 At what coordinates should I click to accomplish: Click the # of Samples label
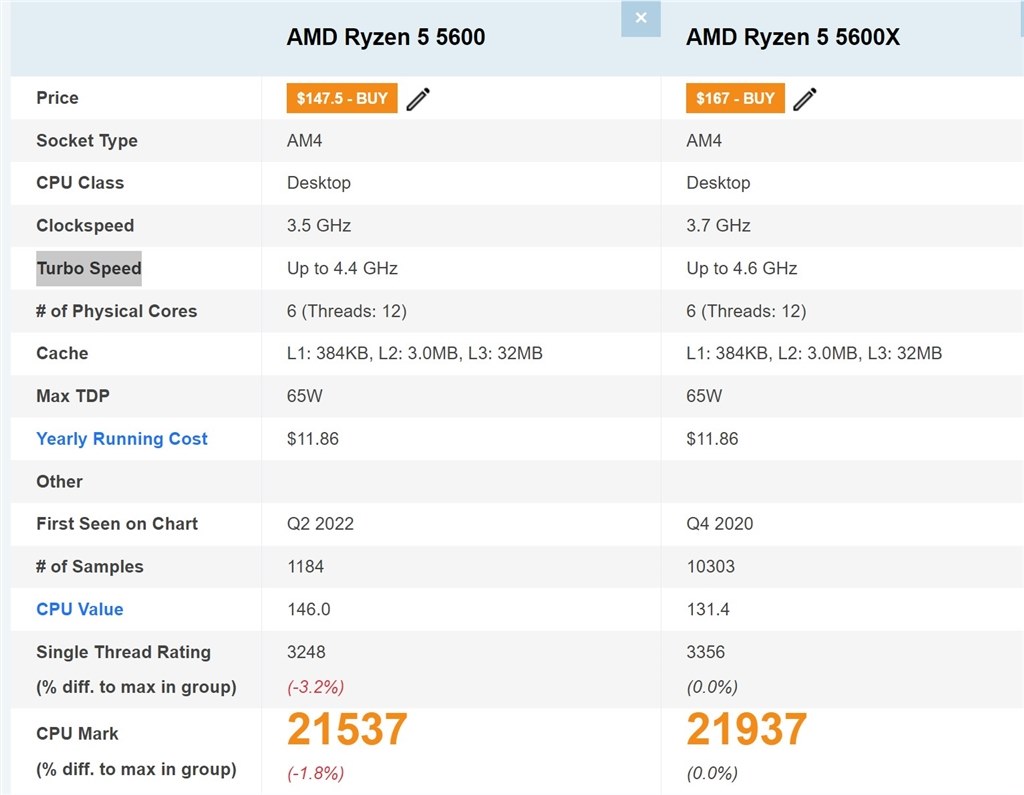click(x=89, y=566)
